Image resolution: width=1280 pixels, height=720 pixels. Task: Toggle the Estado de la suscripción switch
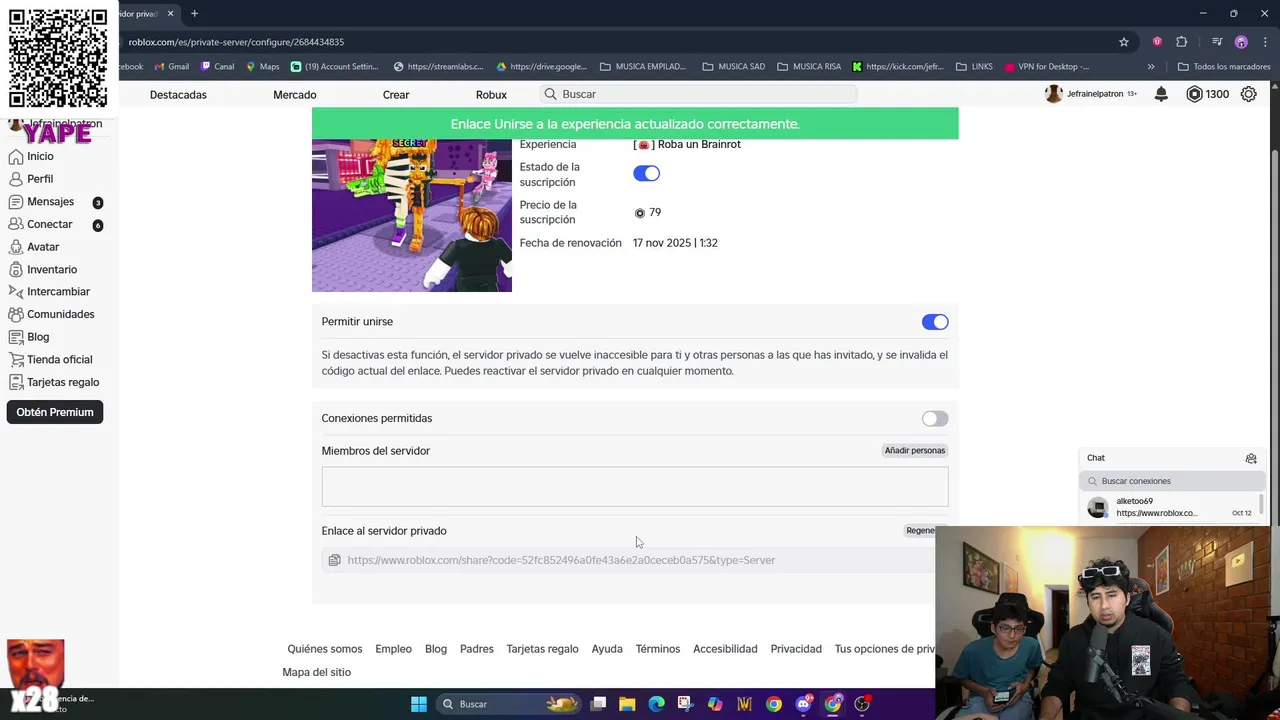(x=646, y=174)
